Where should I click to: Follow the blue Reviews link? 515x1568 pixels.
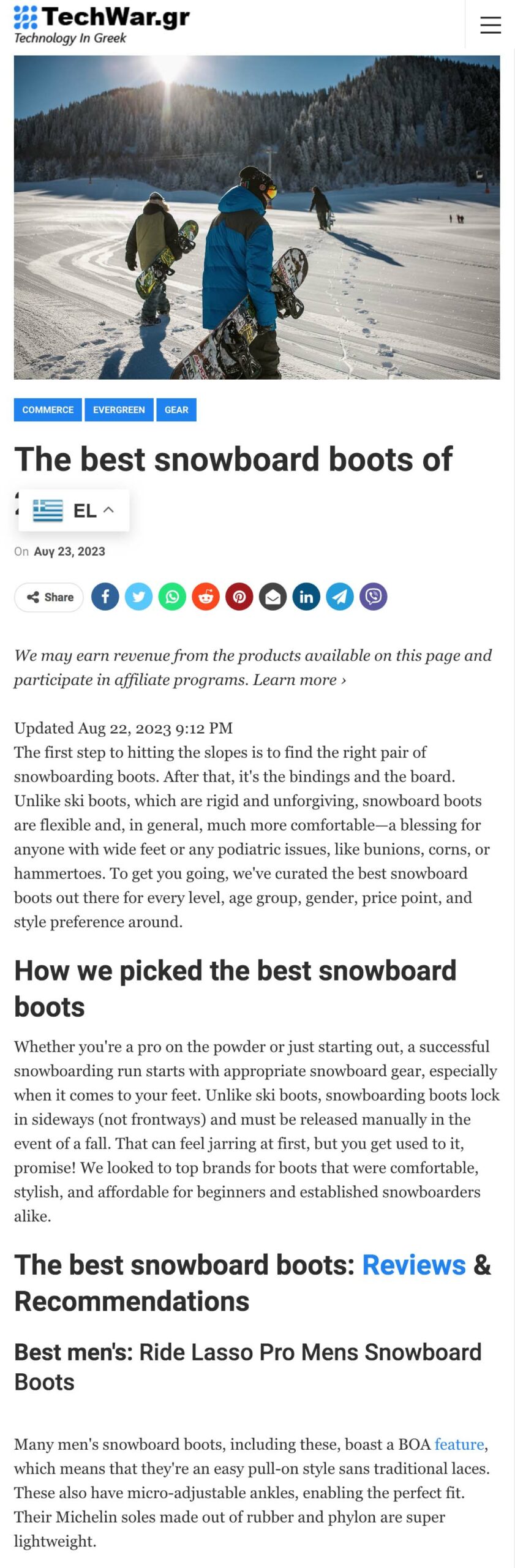(x=414, y=1265)
